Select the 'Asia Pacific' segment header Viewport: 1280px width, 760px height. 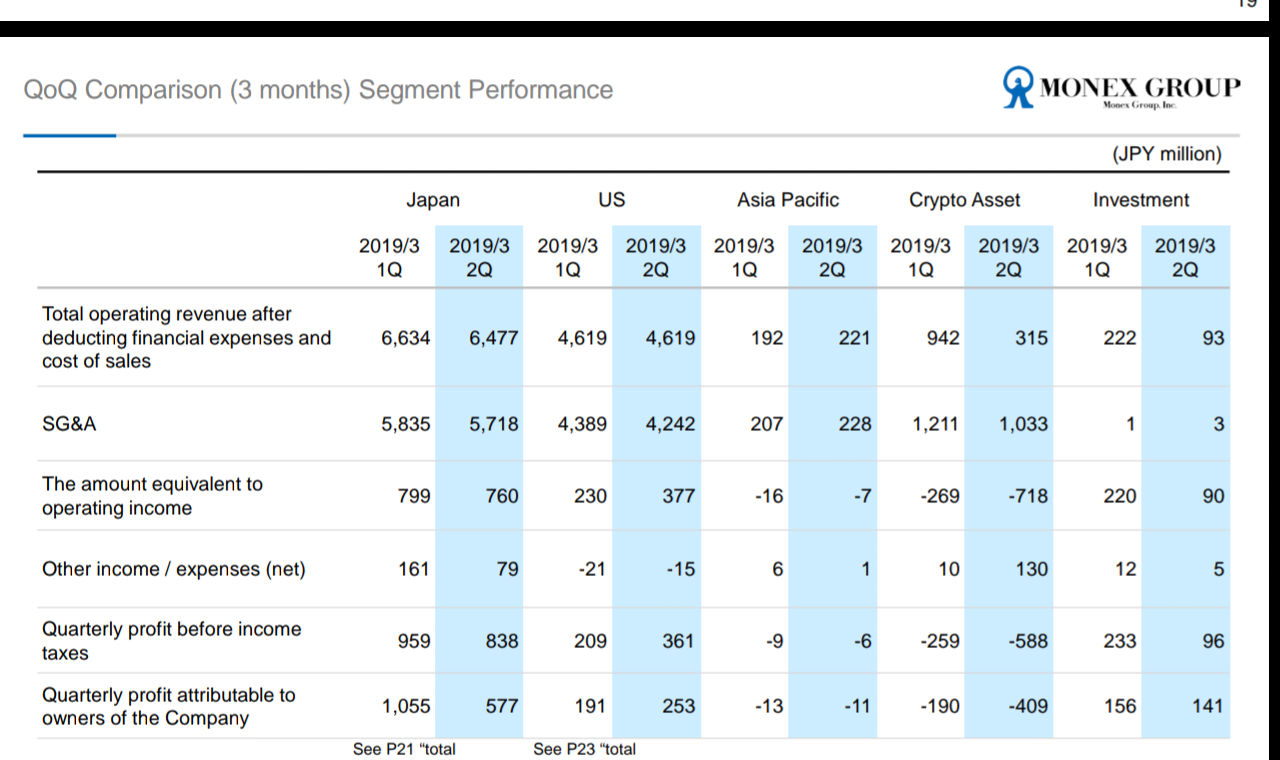(x=788, y=200)
